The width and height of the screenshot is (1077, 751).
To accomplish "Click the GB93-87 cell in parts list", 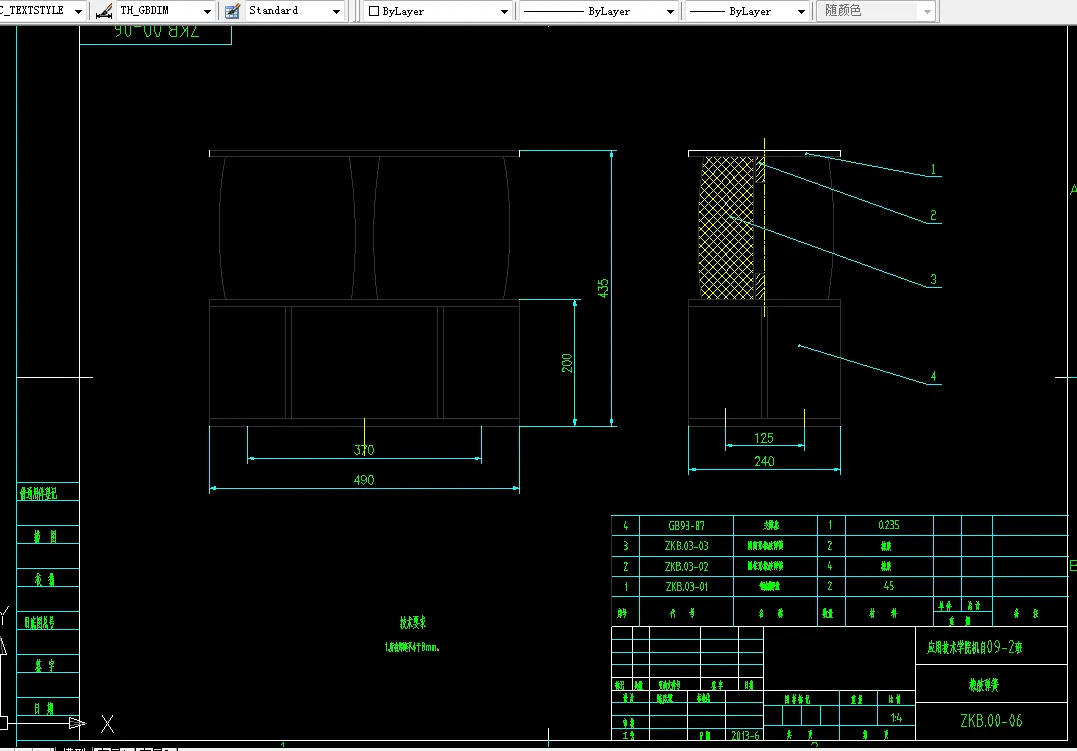I will click(686, 526).
